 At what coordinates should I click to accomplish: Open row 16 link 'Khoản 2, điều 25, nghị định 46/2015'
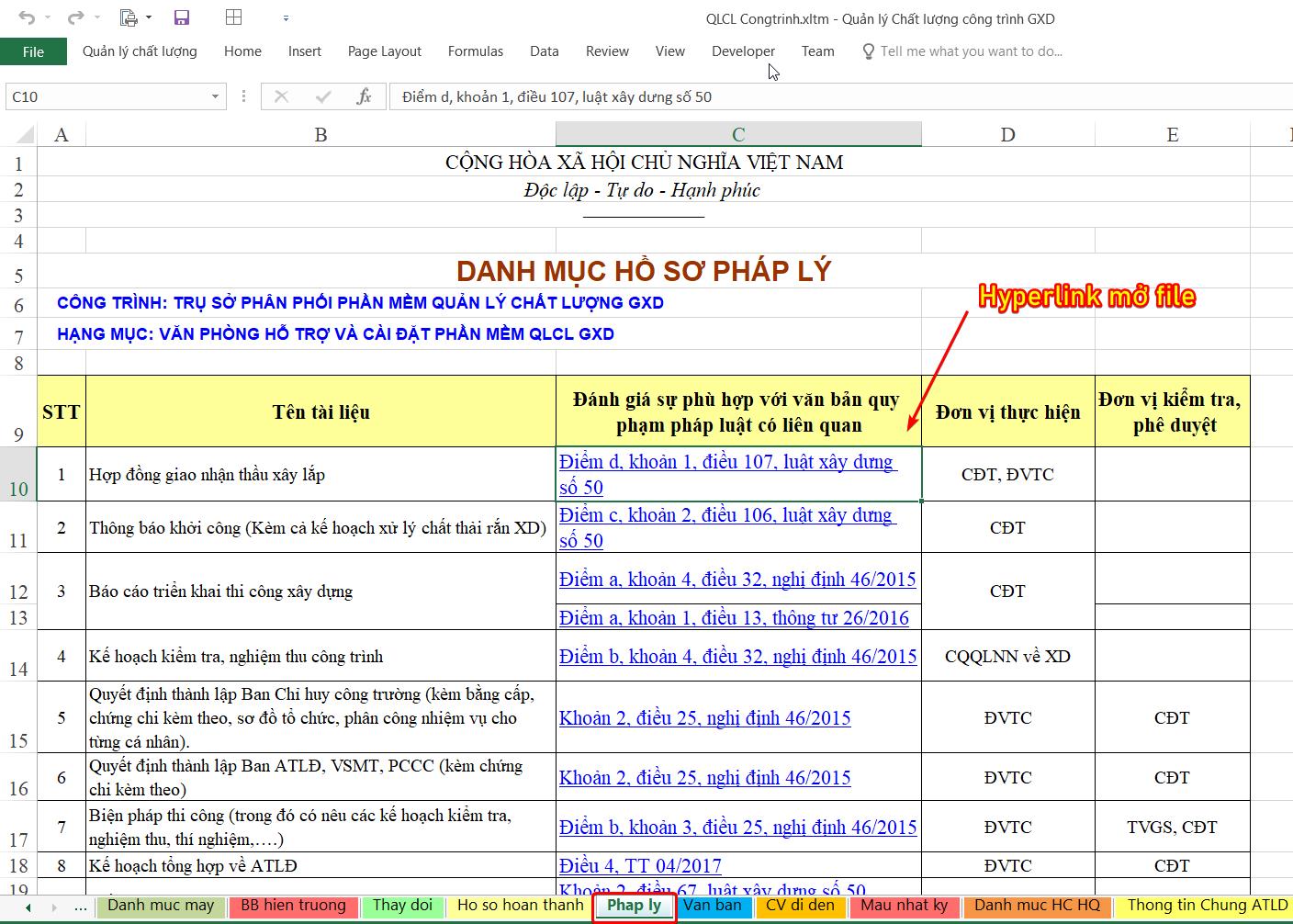[704, 778]
